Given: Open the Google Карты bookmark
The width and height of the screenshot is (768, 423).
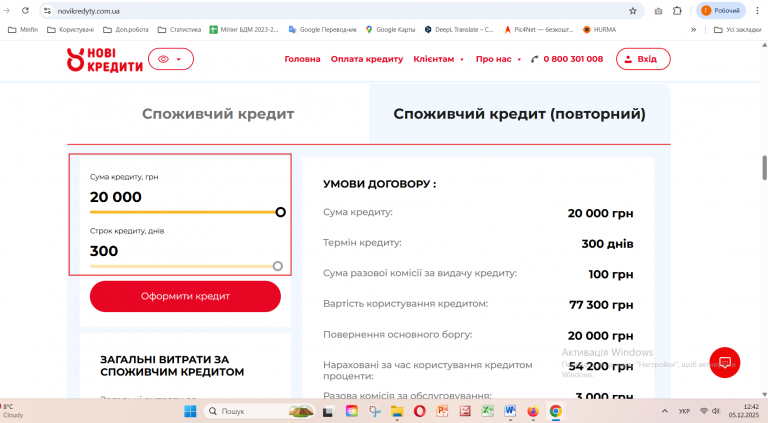Looking at the screenshot, I should point(390,29).
